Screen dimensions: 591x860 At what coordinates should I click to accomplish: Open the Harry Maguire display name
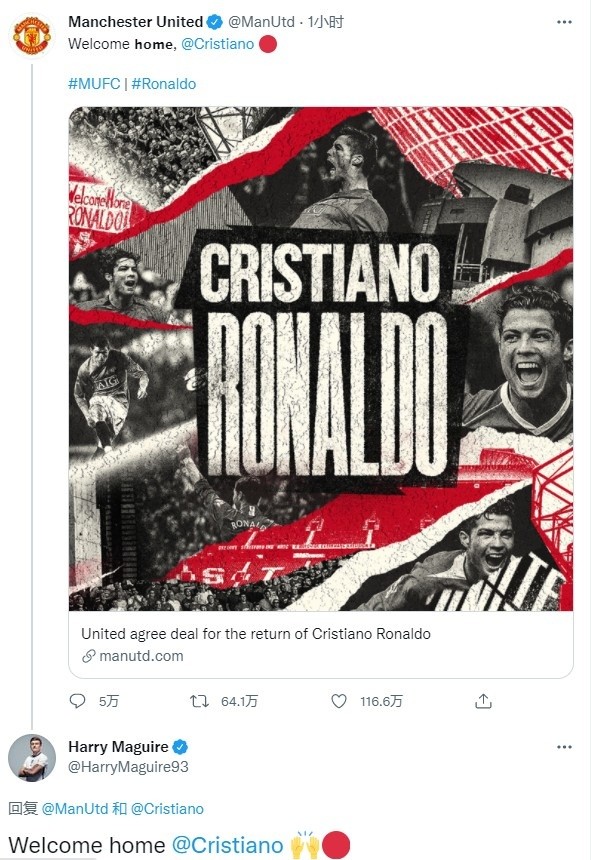(118, 747)
